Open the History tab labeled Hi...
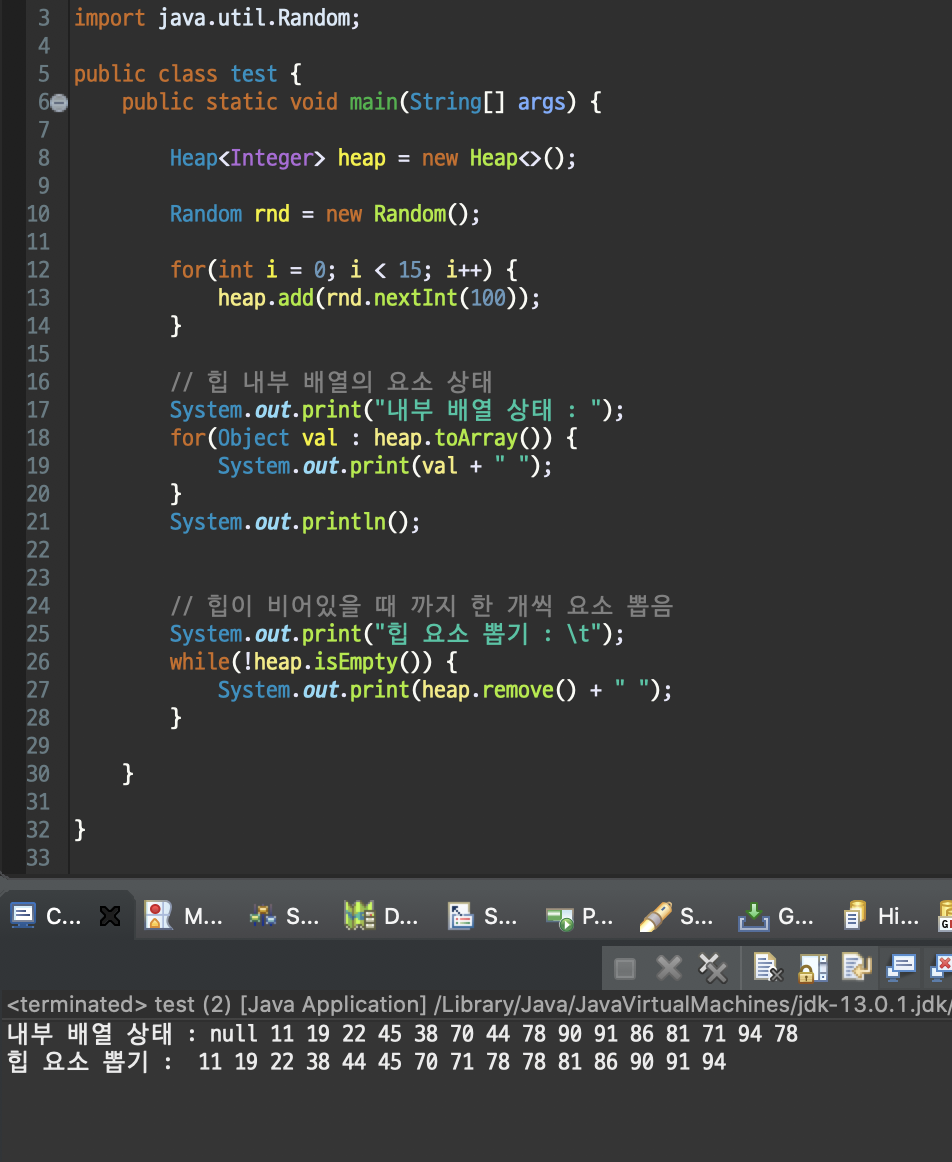 pyautogui.click(x=881, y=917)
